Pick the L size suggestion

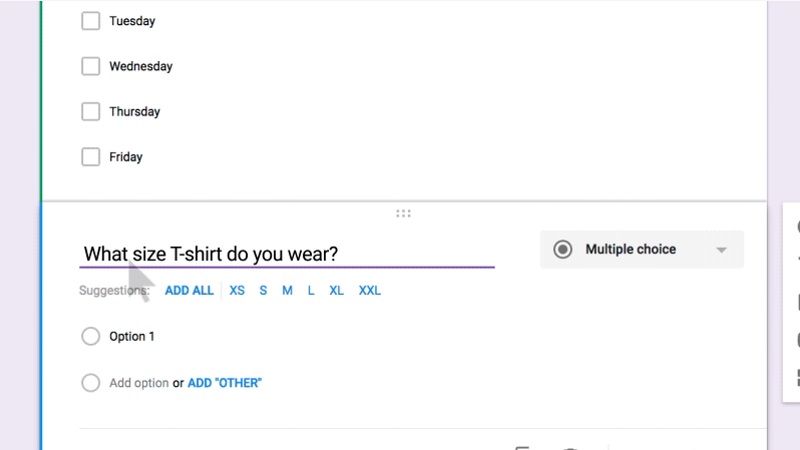click(x=311, y=291)
